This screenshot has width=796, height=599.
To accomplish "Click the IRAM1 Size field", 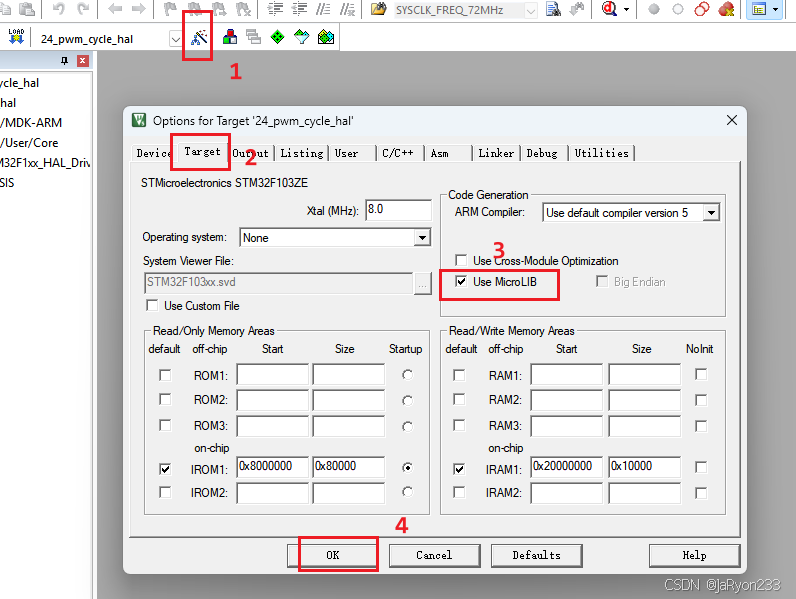I will [644, 467].
